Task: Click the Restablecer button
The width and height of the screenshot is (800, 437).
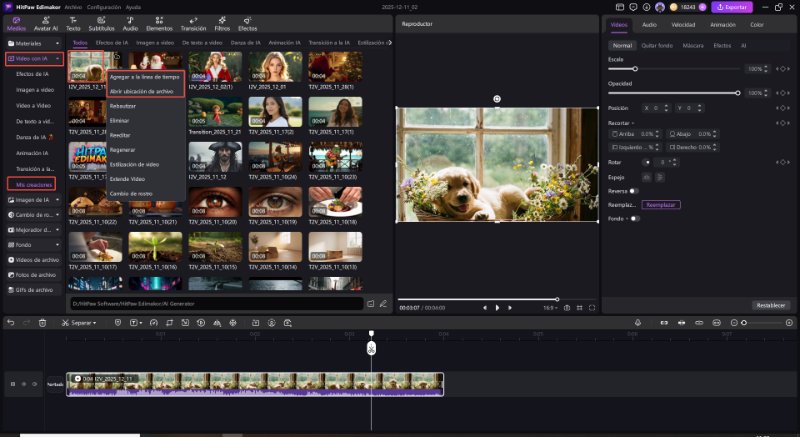Action: coord(770,305)
